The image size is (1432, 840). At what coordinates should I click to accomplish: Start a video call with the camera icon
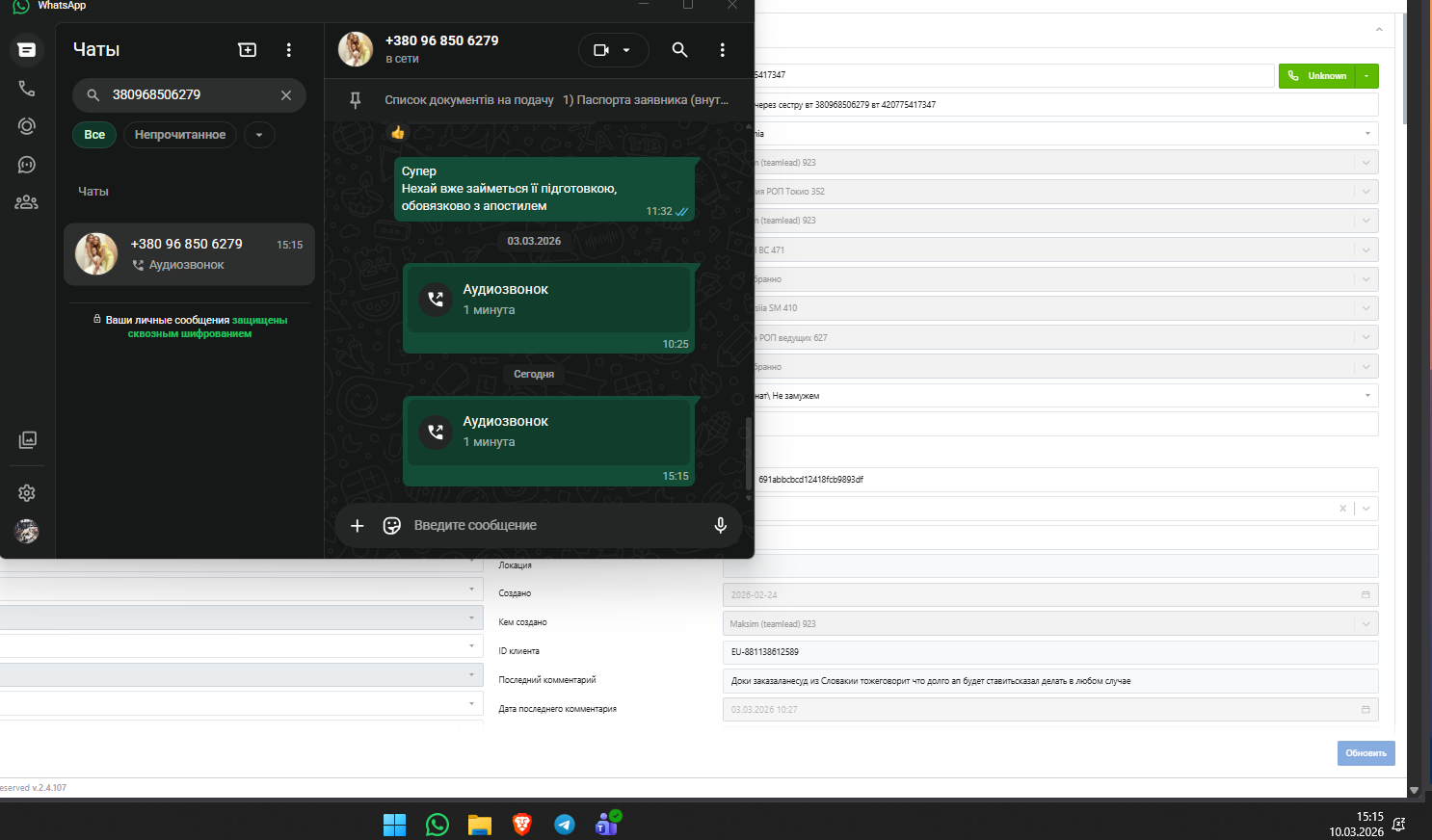tap(601, 50)
